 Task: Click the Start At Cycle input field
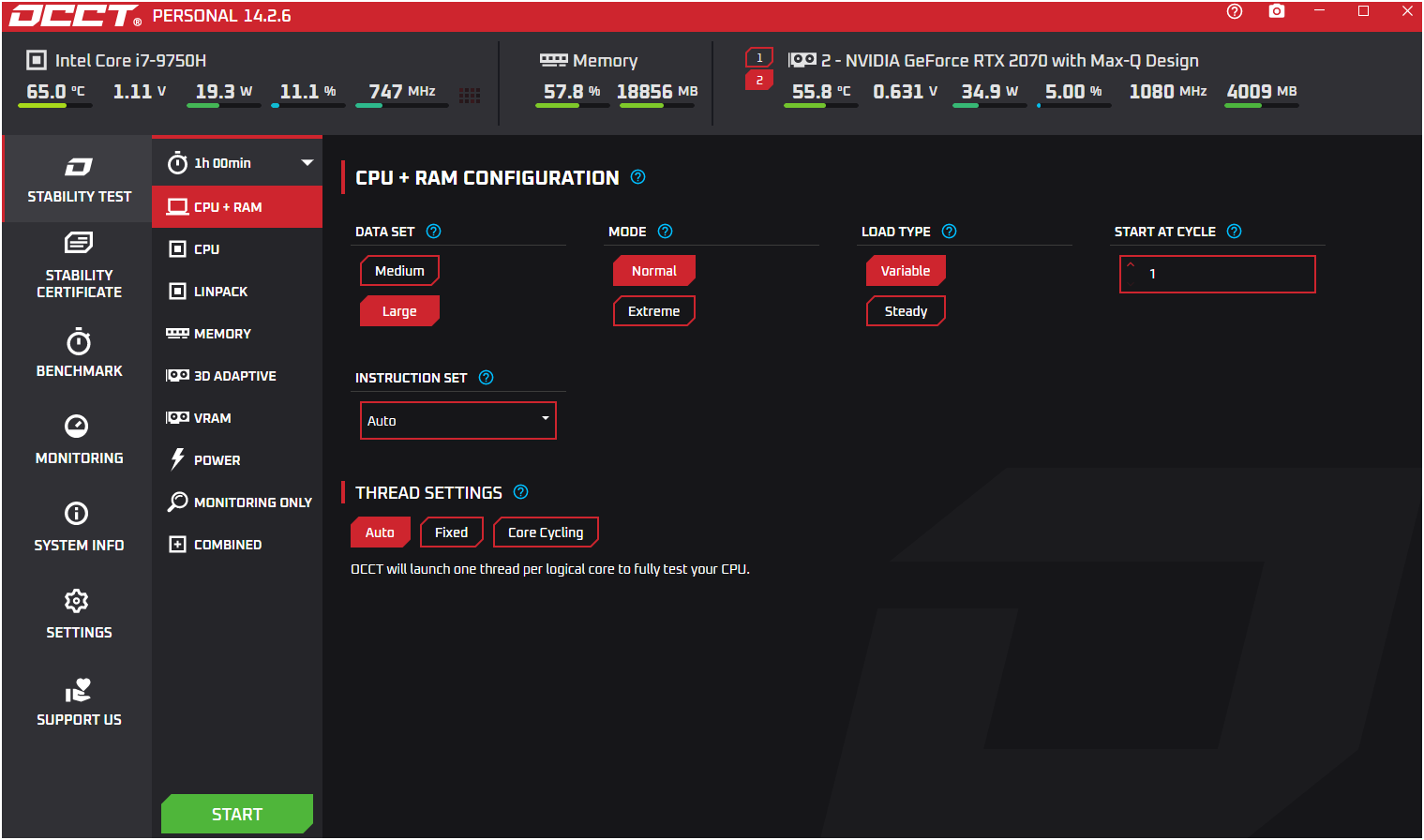(1218, 274)
